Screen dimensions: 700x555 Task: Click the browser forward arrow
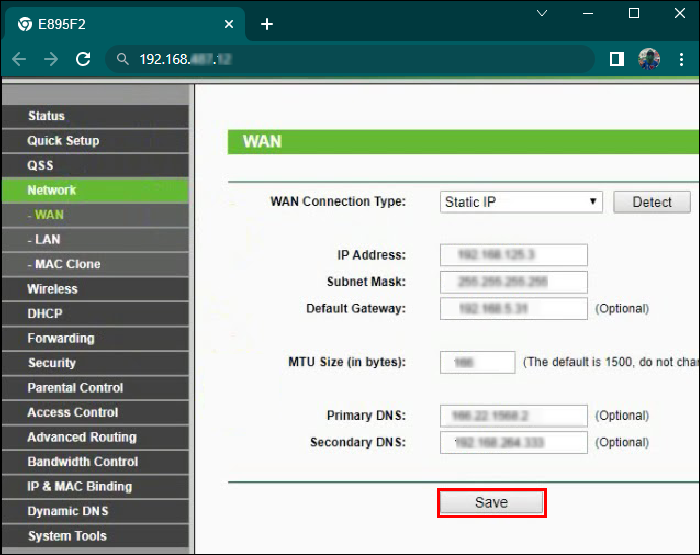[51, 59]
